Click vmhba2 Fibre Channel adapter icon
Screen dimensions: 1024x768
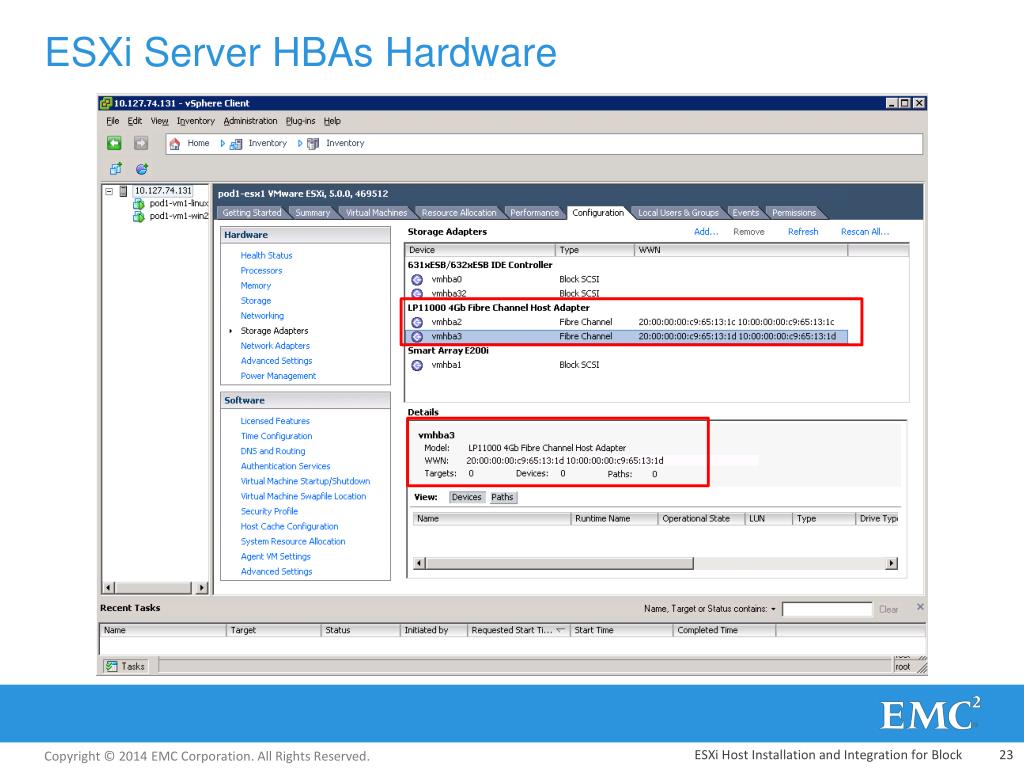pos(417,322)
